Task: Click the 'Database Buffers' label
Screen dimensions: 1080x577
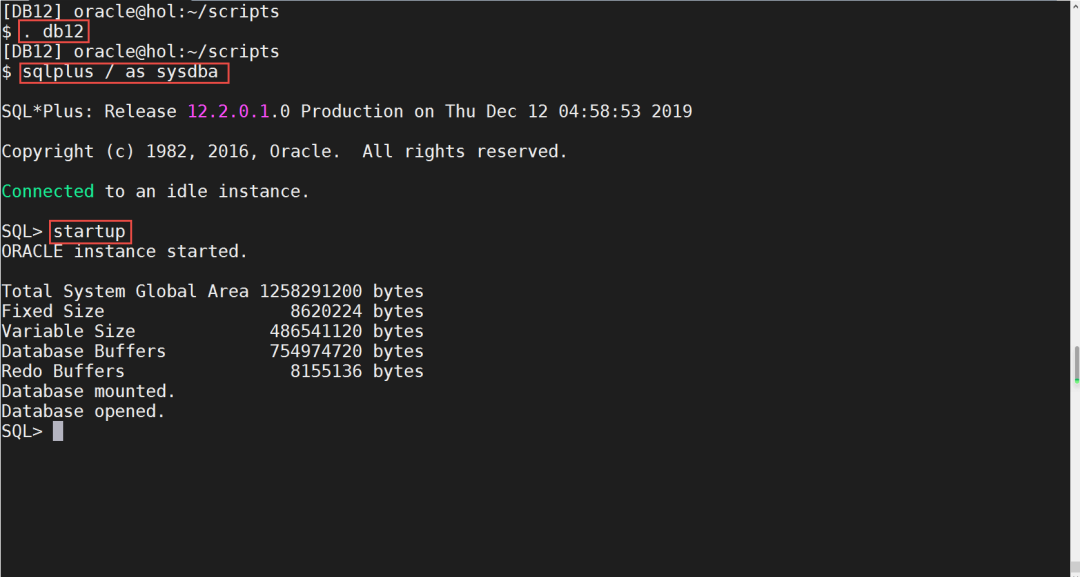Action: (83, 351)
